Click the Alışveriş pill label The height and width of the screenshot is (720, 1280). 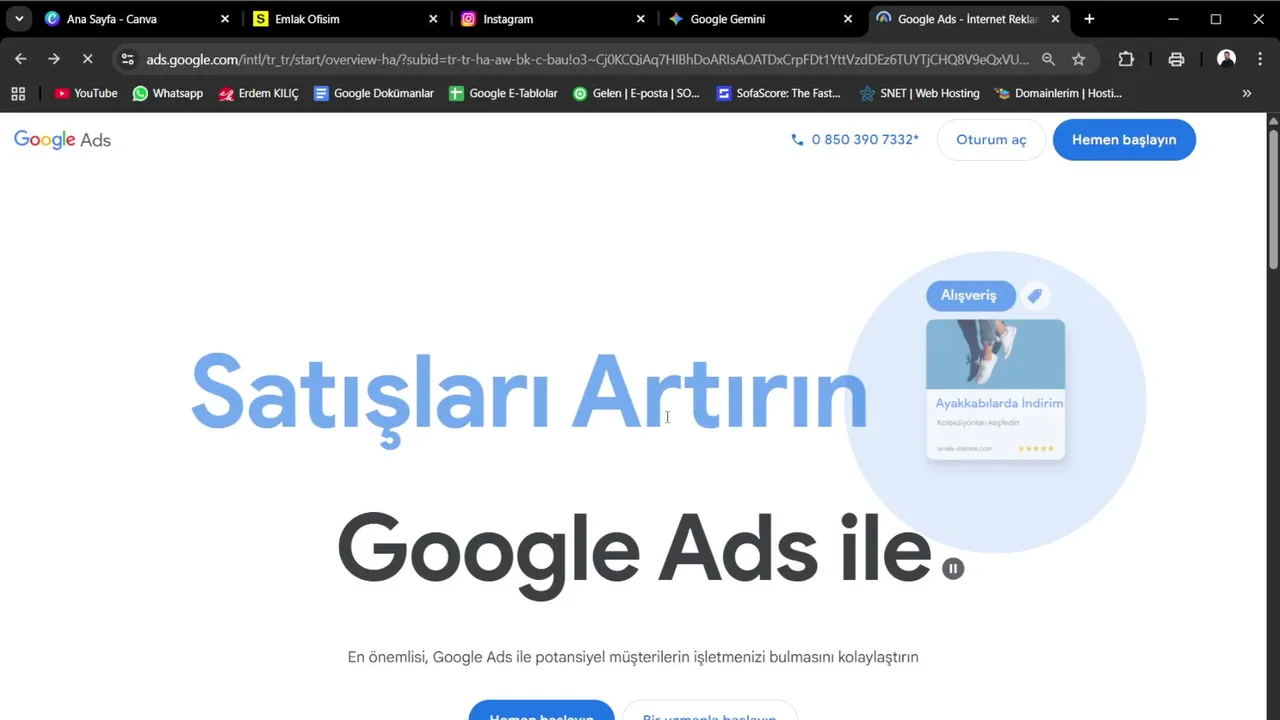pos(969,295)
